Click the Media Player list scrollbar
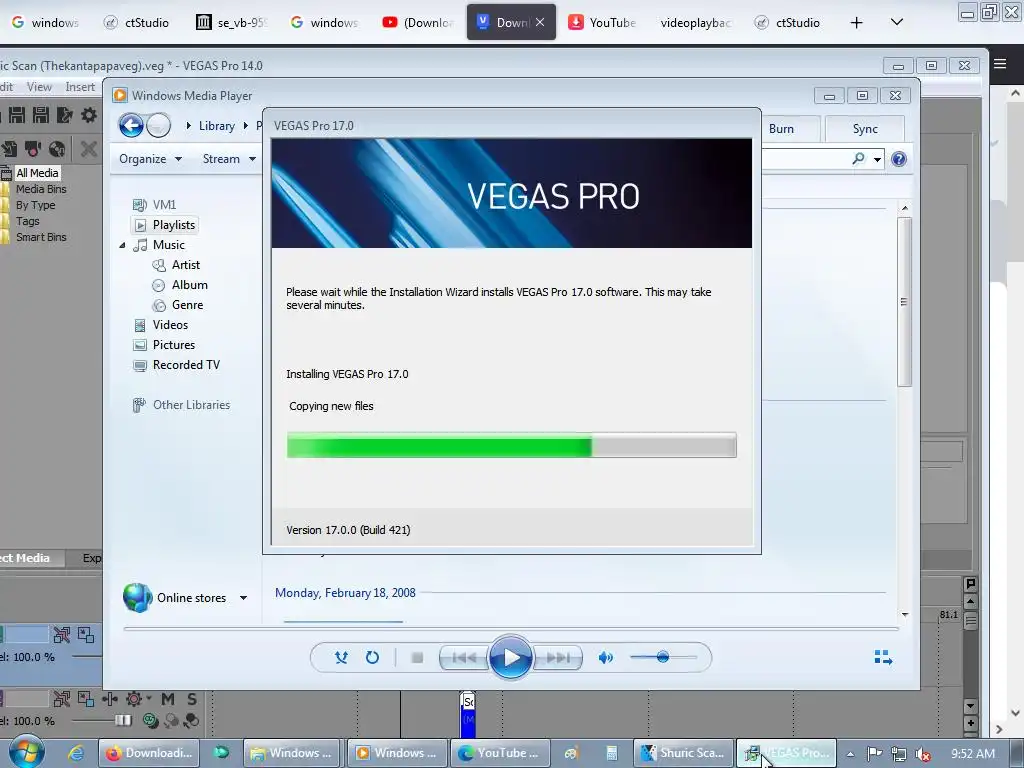1024x768 pixels. pos(904,302)
